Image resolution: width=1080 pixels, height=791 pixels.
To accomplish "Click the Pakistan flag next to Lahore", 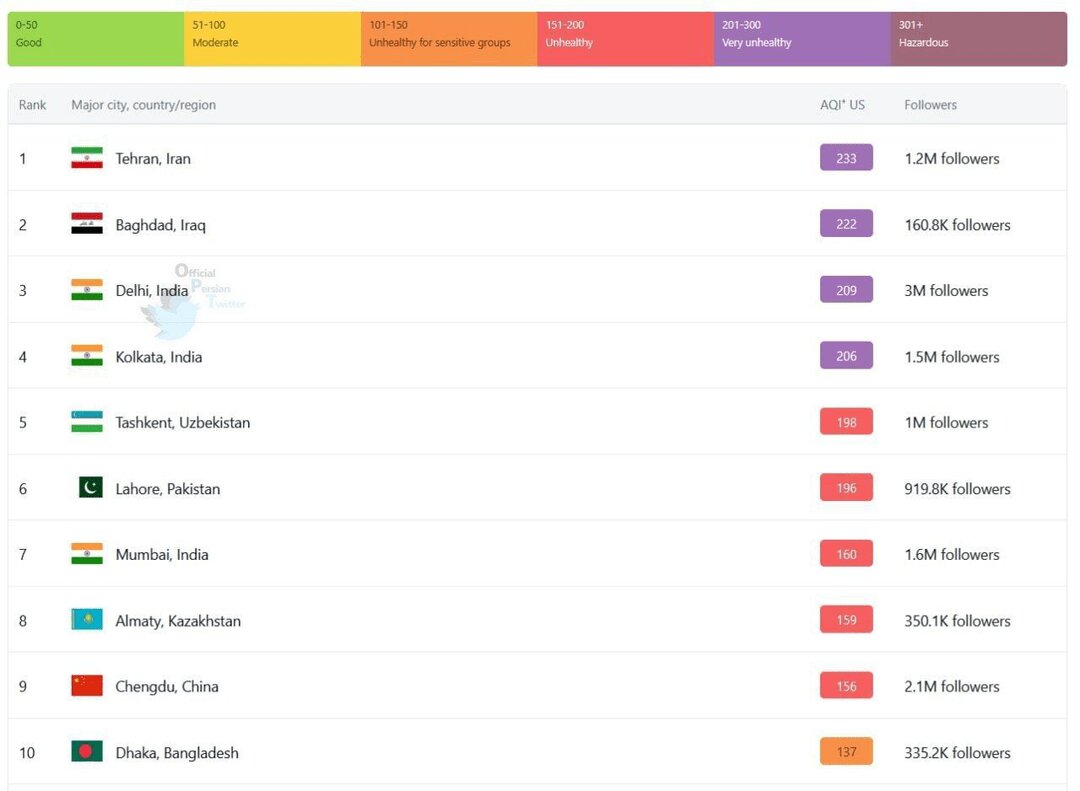I will coord(90,488).
